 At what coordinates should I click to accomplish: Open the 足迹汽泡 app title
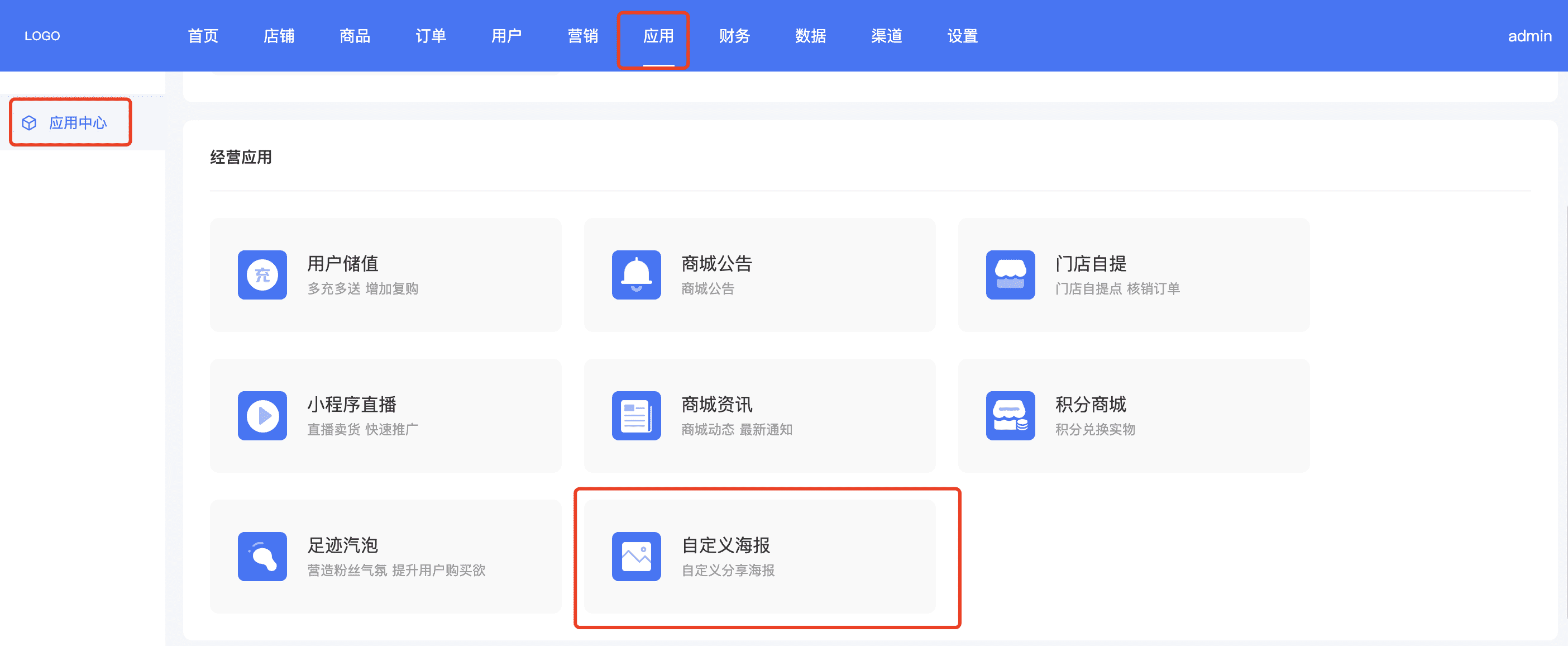(x=343, y=545)
